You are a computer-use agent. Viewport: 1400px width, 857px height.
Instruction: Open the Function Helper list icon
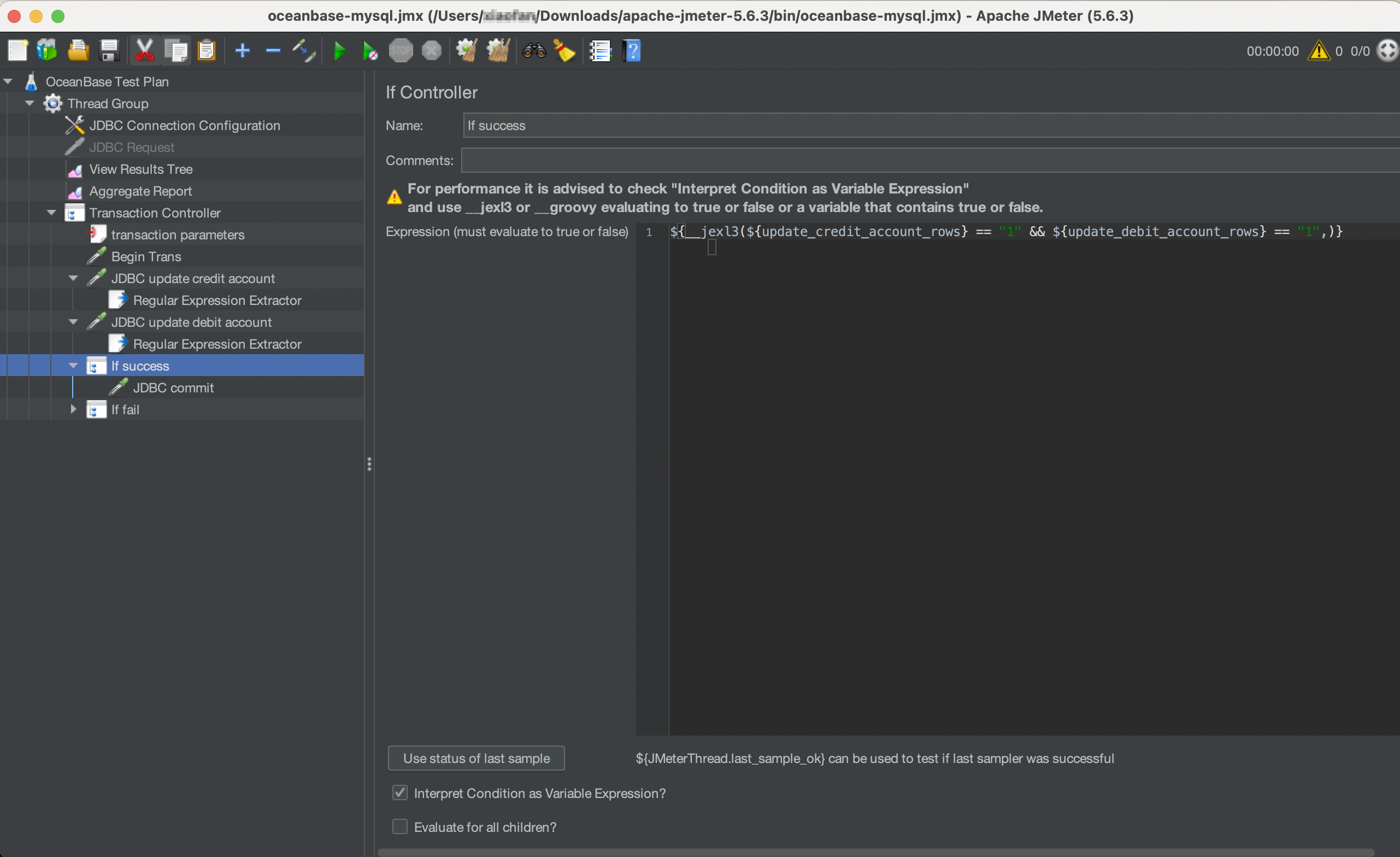tap(600, 51)
